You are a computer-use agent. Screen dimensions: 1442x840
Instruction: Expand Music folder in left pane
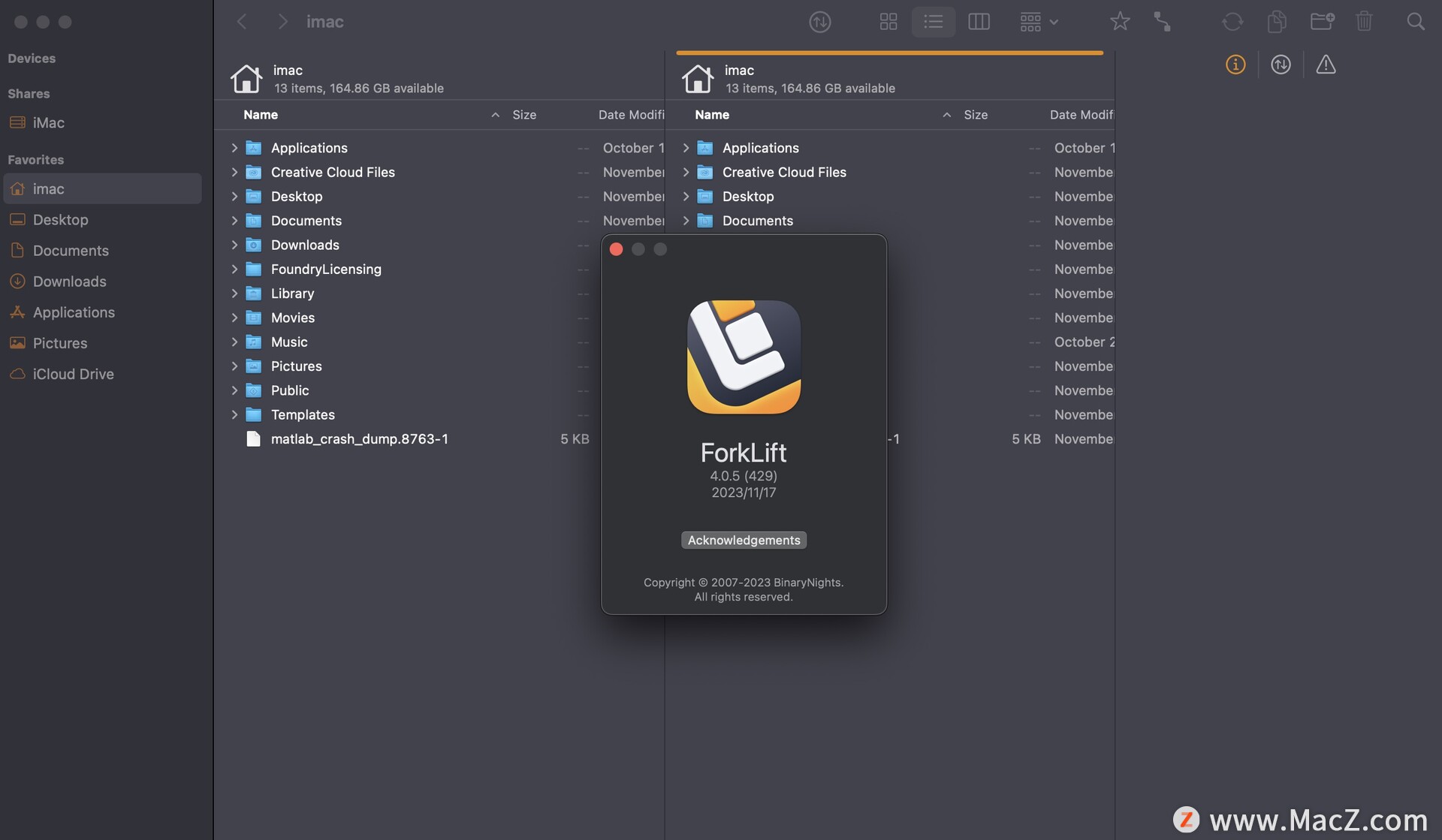tap(234, 342)
